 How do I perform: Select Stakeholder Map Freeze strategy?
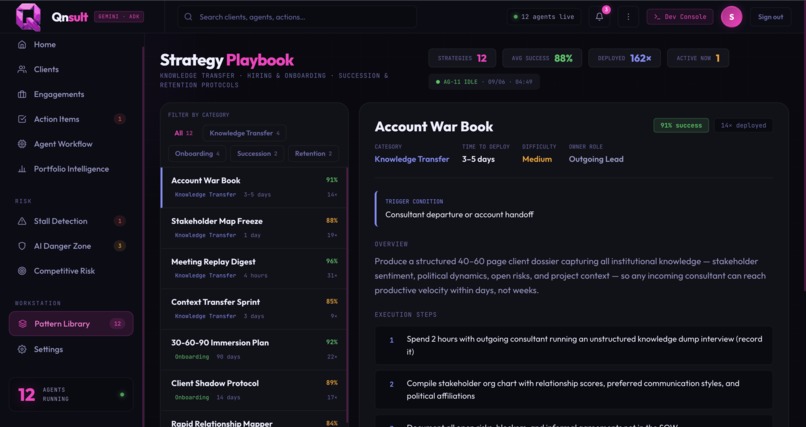coord(254,228)
